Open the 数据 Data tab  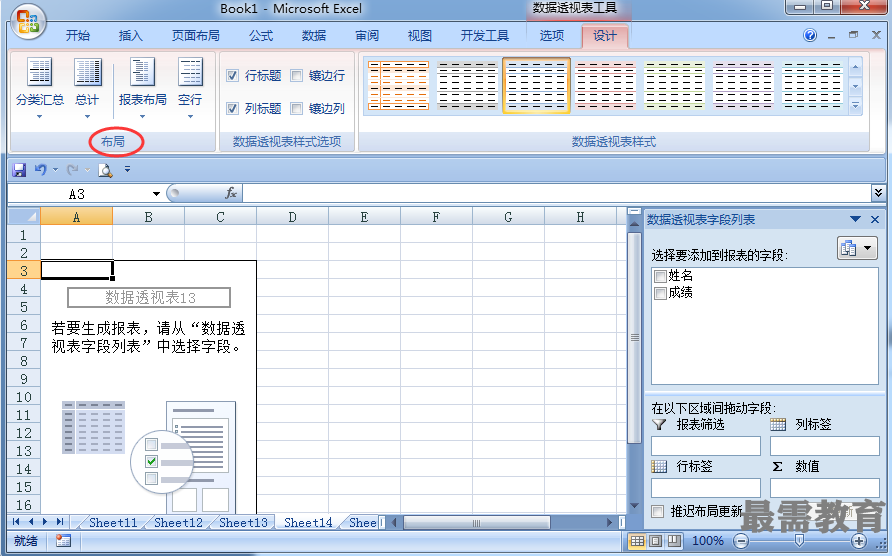[314, 36]
